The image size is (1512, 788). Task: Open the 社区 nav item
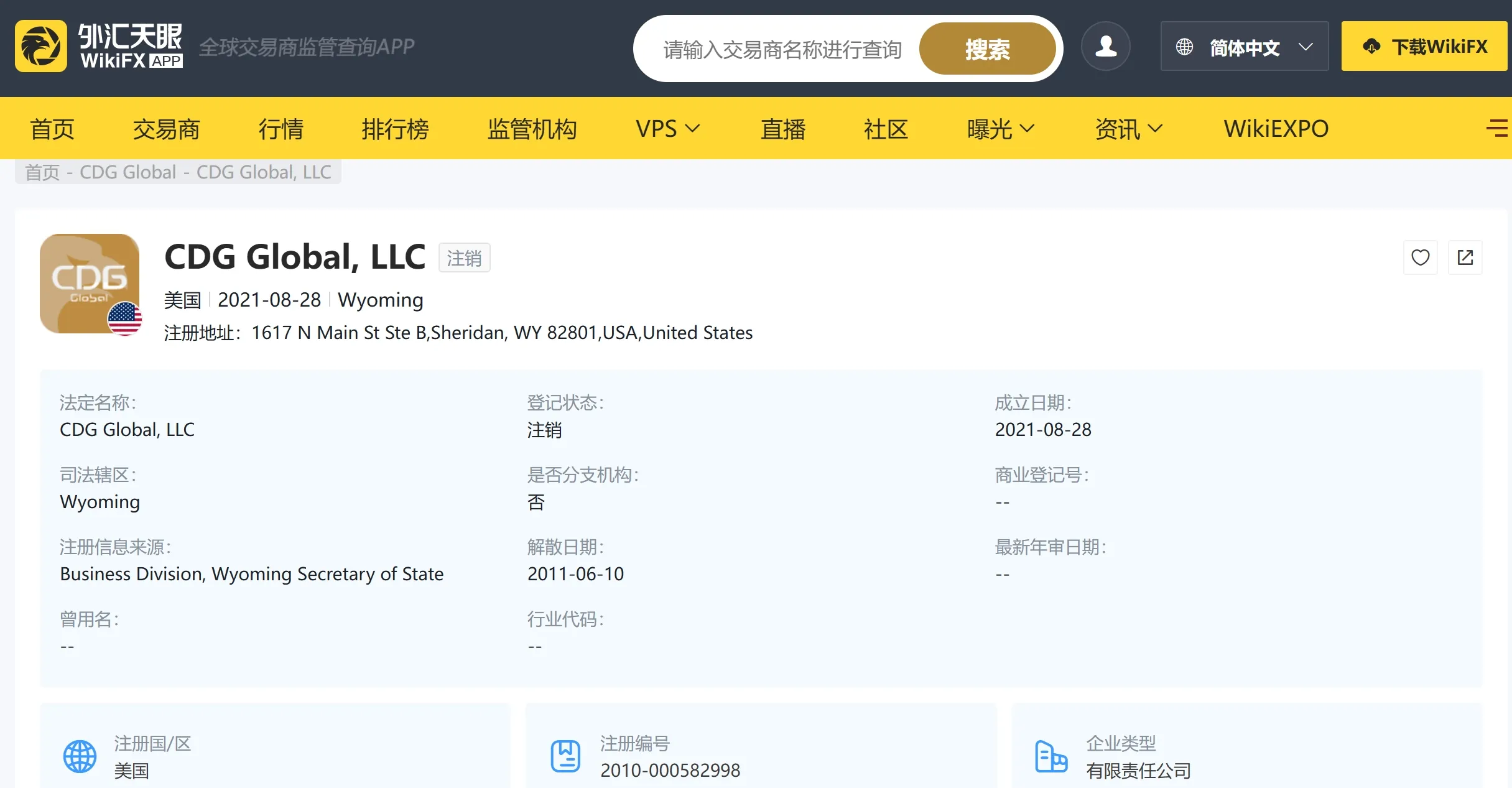[x=886, y=129]
